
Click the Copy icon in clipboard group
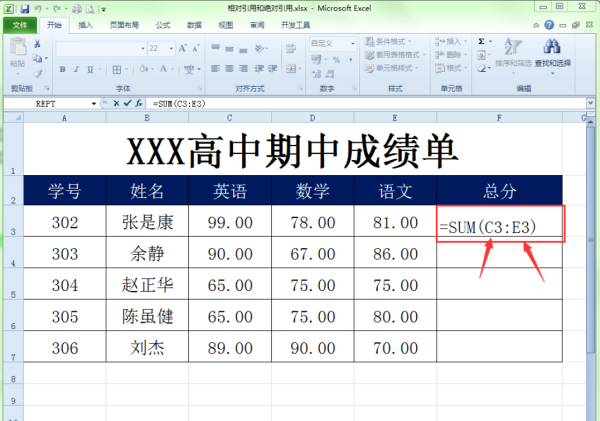tap(37, 58)
